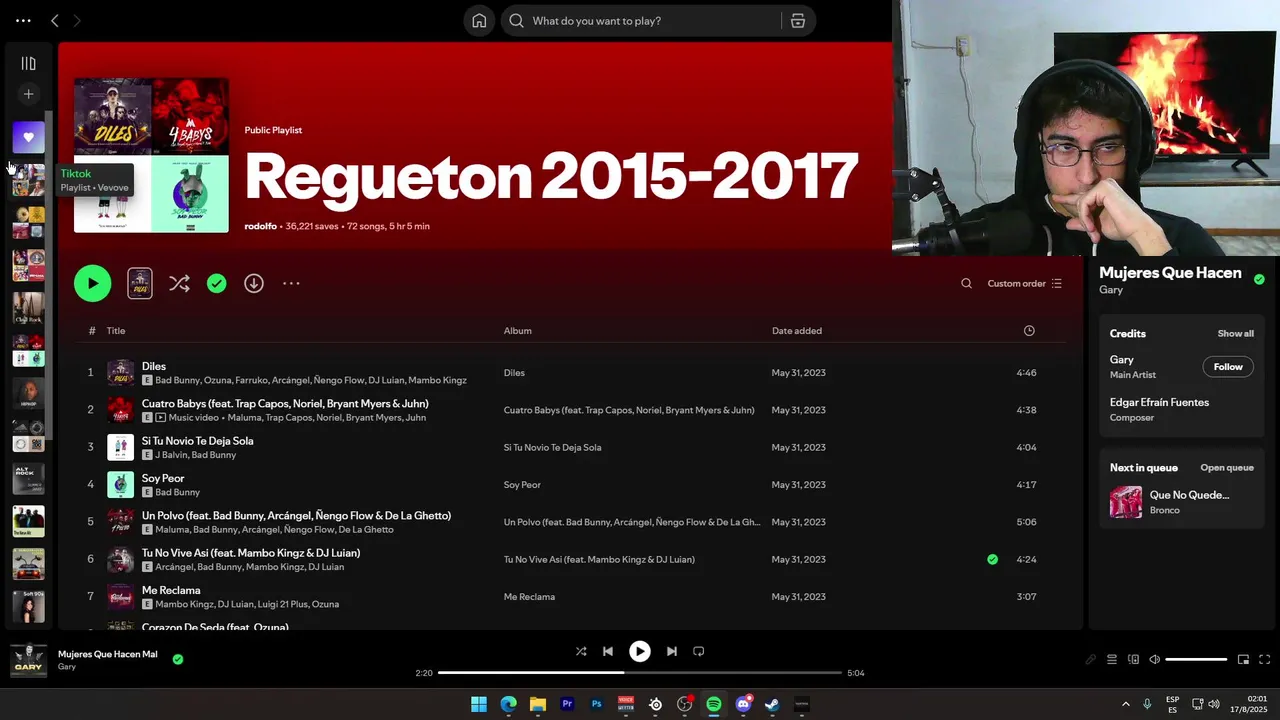Toggle shuffle in player bar
The image size is (1280, 720).
pyautogui.click(x=581, y=651)
